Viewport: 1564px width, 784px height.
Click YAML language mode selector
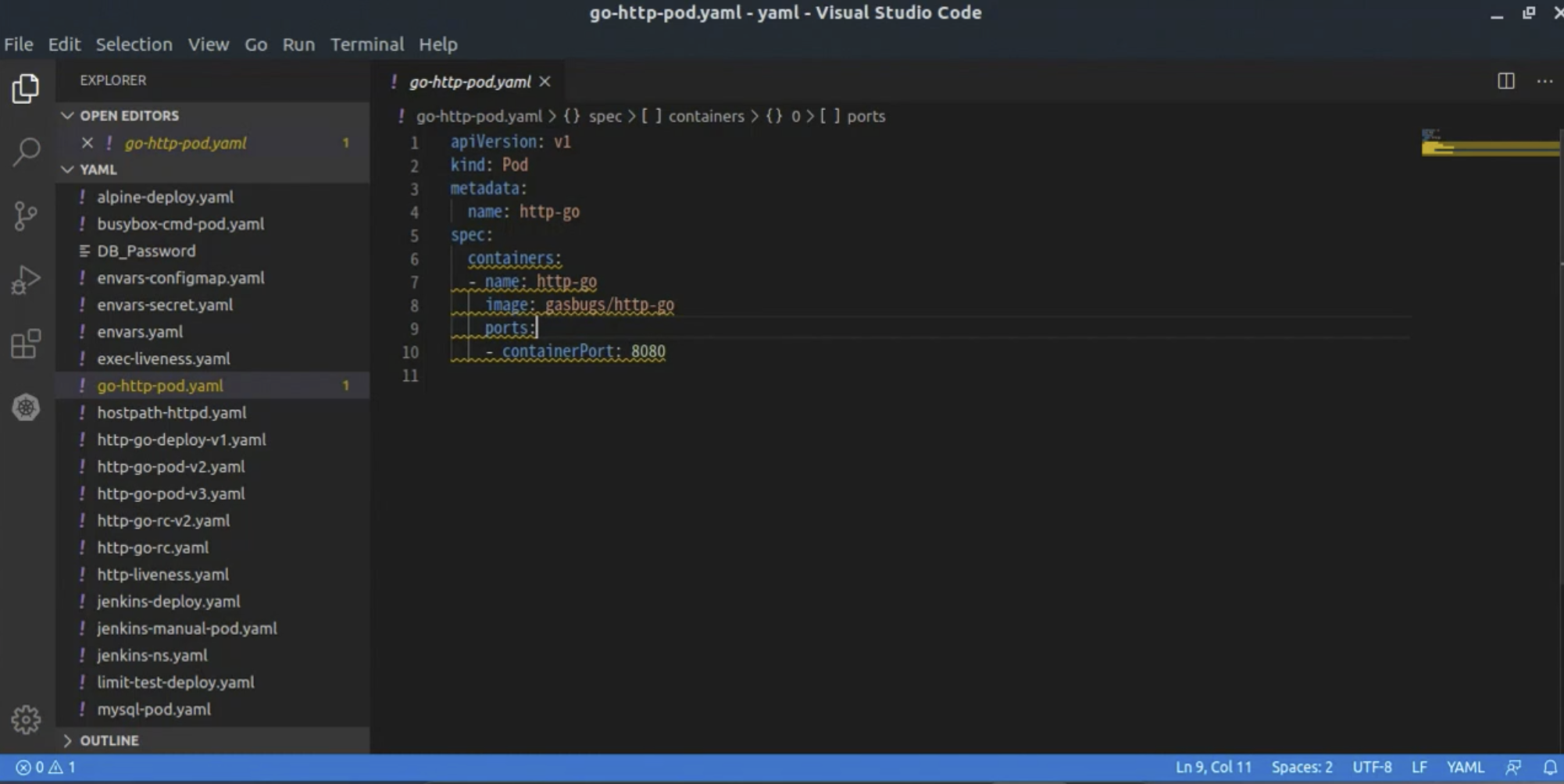[x=1465, y=767]
